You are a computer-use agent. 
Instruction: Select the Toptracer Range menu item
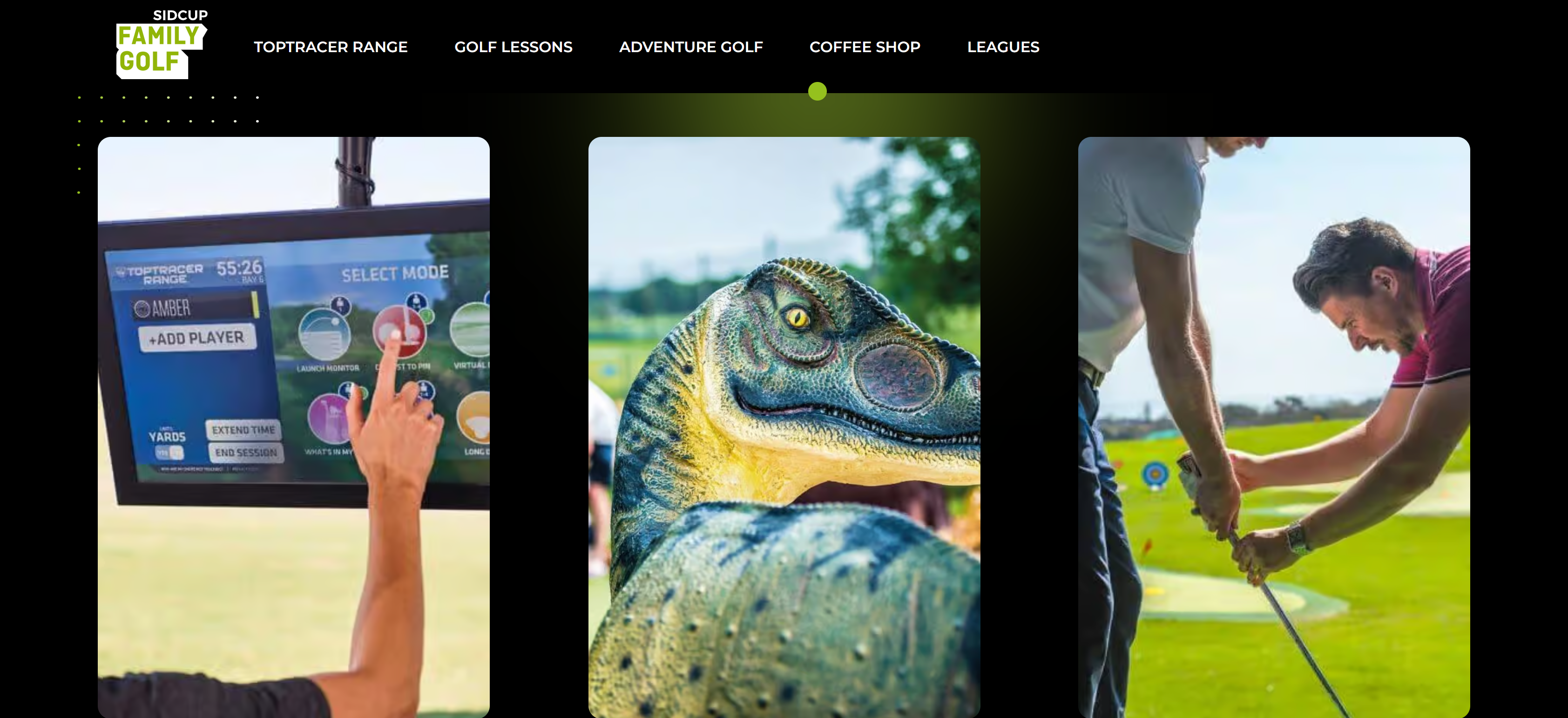330,47
